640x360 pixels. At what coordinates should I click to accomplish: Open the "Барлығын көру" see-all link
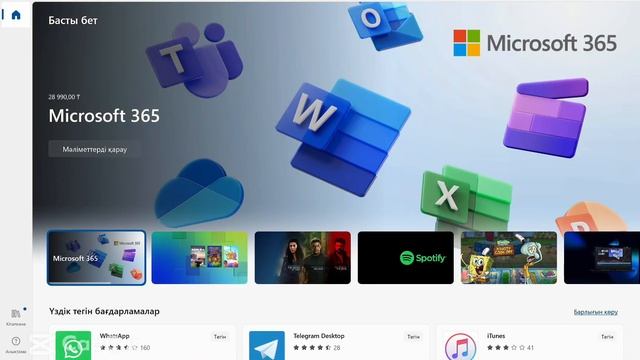pyautogui.click(x=596, y=312)
